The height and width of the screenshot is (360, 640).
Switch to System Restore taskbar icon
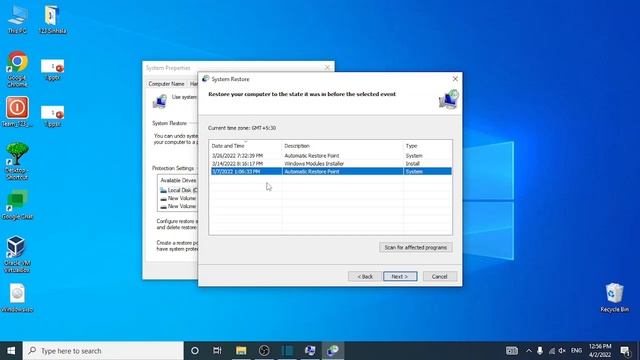(333, 351)
